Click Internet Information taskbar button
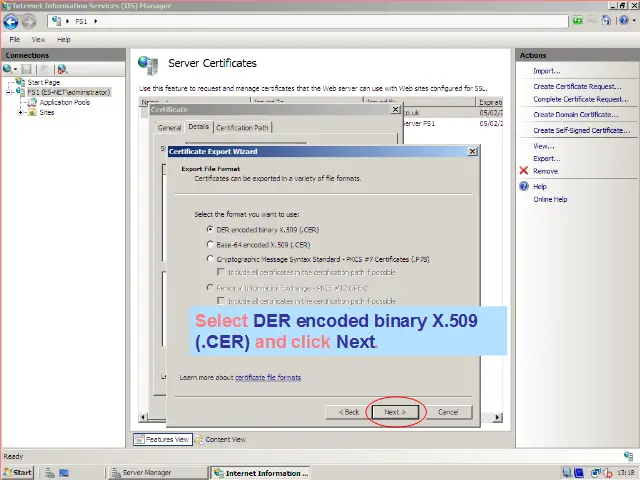Image resolution: width=640 pixels, height=480 pixels. [x=260, y=473]
